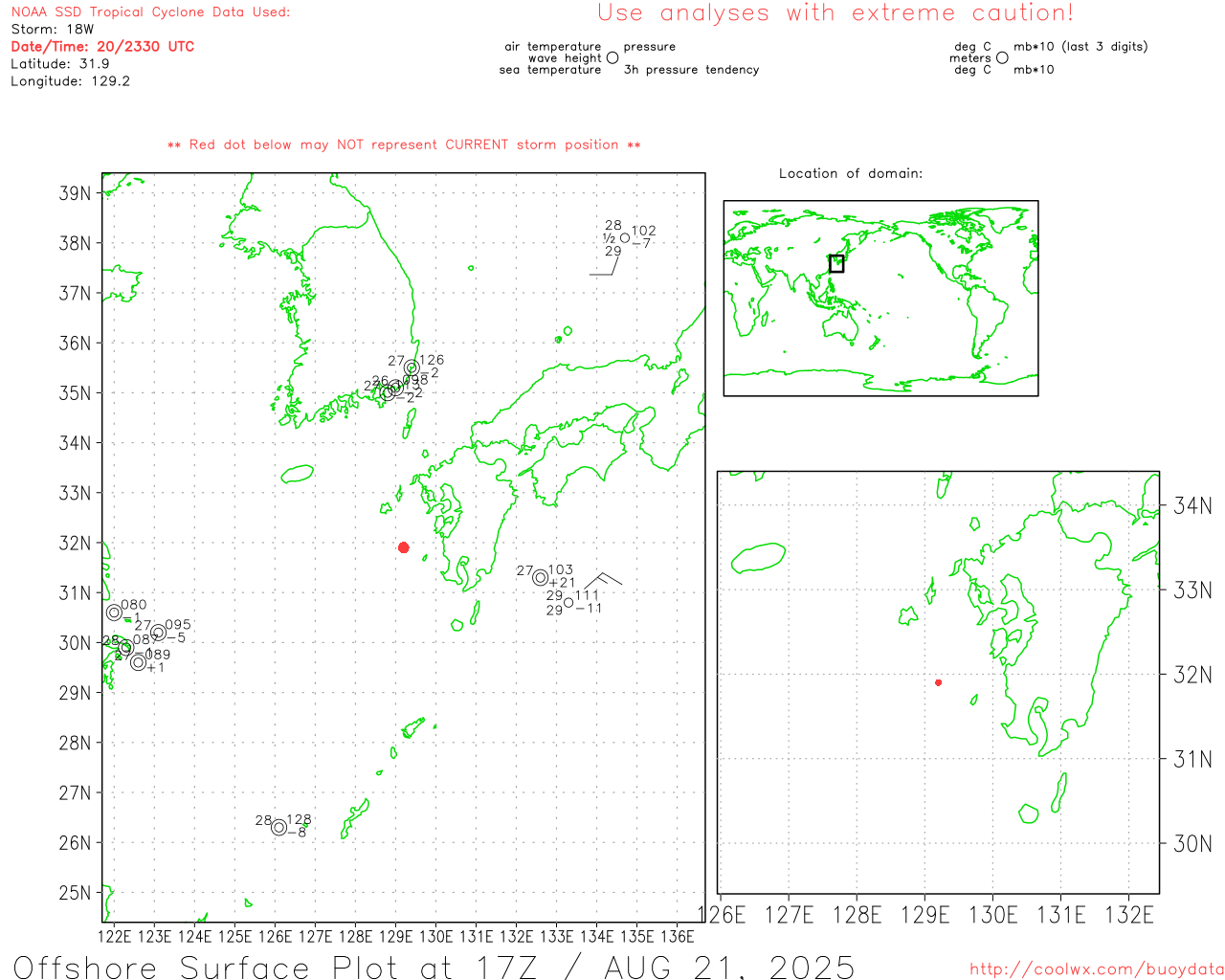Screen dimensions: 1225x980
Task: Click '126E' label on the inset map
Action: click(x=722, y=915)
